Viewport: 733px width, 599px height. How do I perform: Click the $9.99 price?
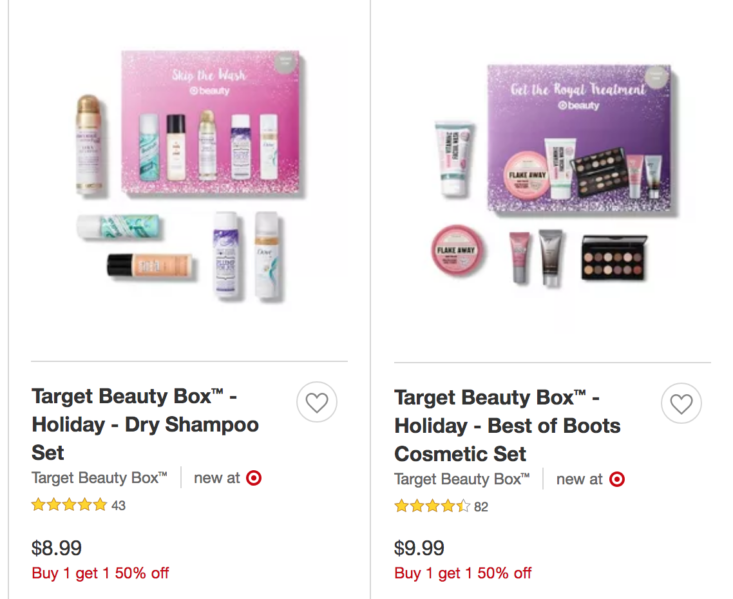coord(419,548)
